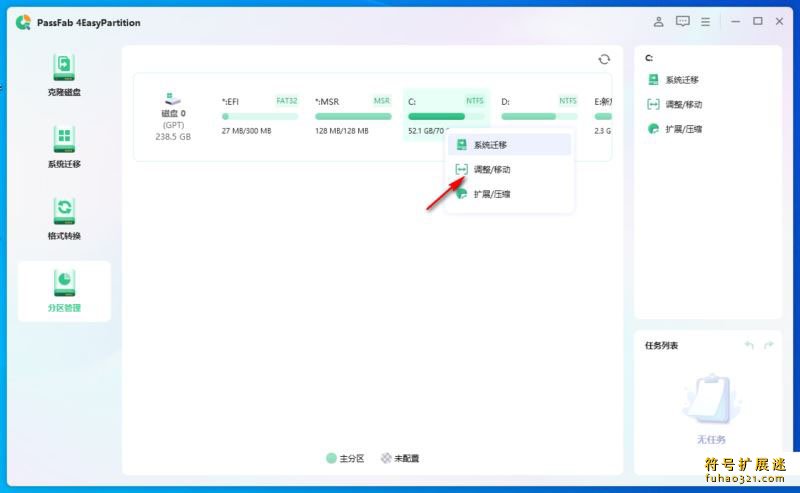Viewport: 800px width, 493px height.
Task: Click the 未配置 legend marker
Action: [386, 458]
